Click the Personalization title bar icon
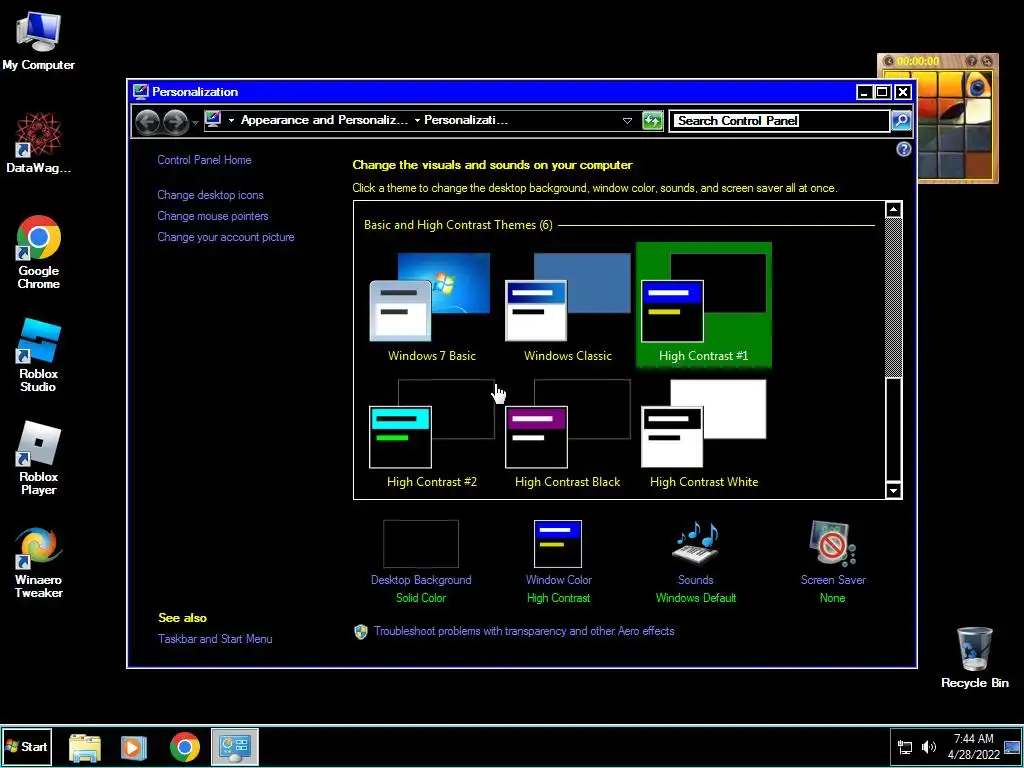This screenshot has height=768, width=1024. coord(140,91)
